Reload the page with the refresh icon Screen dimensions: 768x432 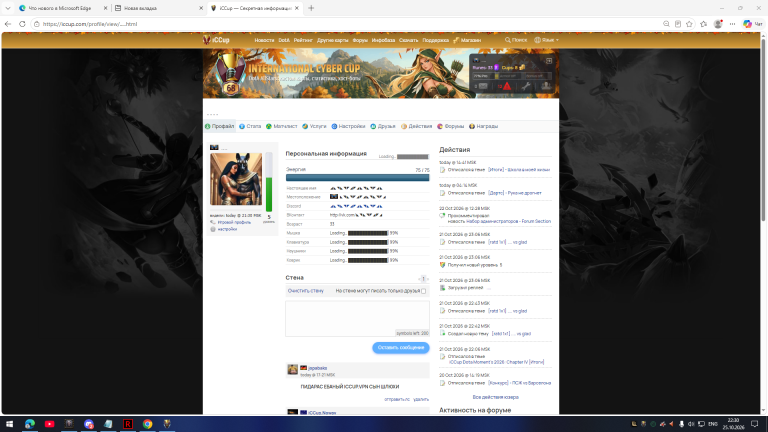tap(22, 24)
